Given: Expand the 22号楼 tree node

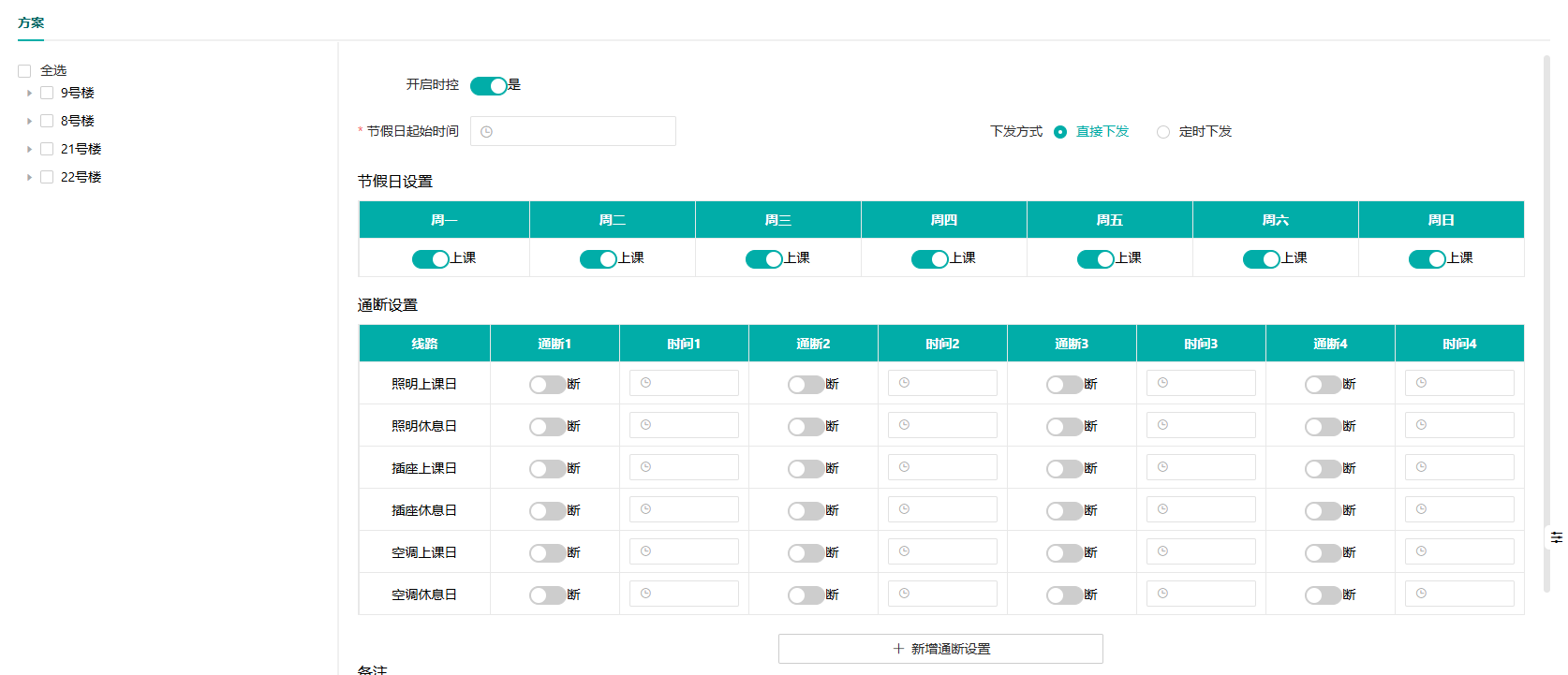Looking at the screenshot, I should coord(29,178).
